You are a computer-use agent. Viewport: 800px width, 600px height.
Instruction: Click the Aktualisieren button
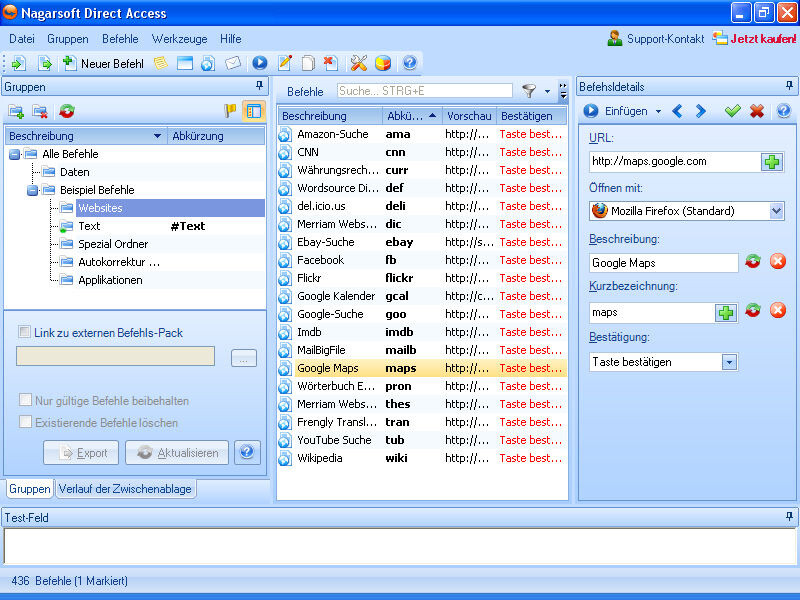click(177, 453)
